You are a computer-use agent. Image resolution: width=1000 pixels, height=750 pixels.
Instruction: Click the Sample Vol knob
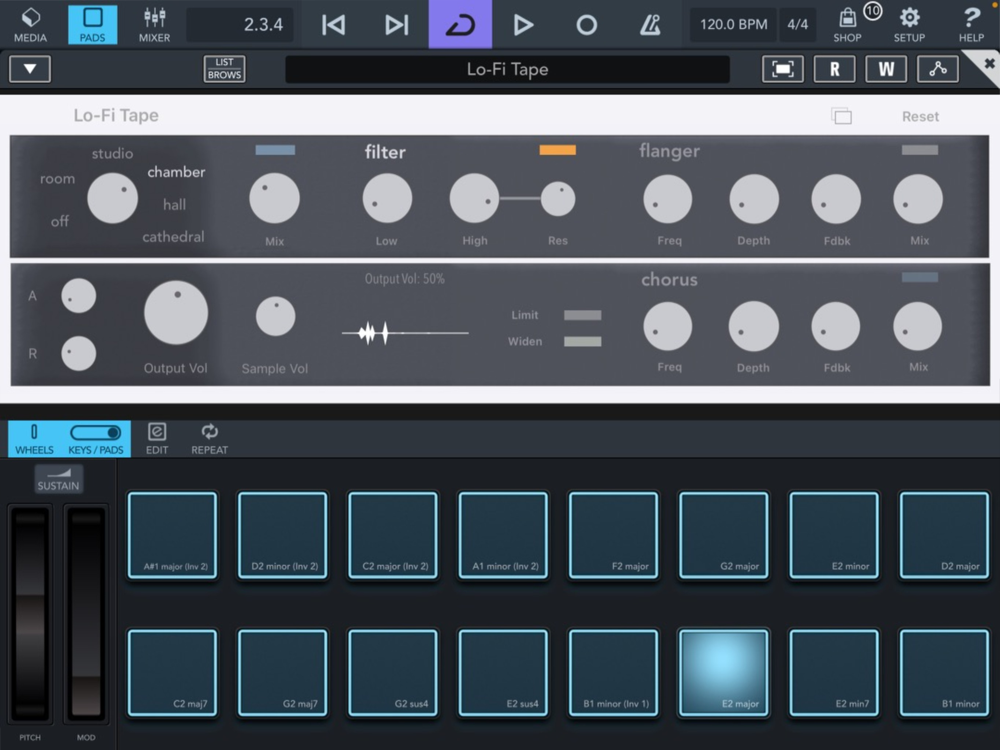(x=276, y=316)
